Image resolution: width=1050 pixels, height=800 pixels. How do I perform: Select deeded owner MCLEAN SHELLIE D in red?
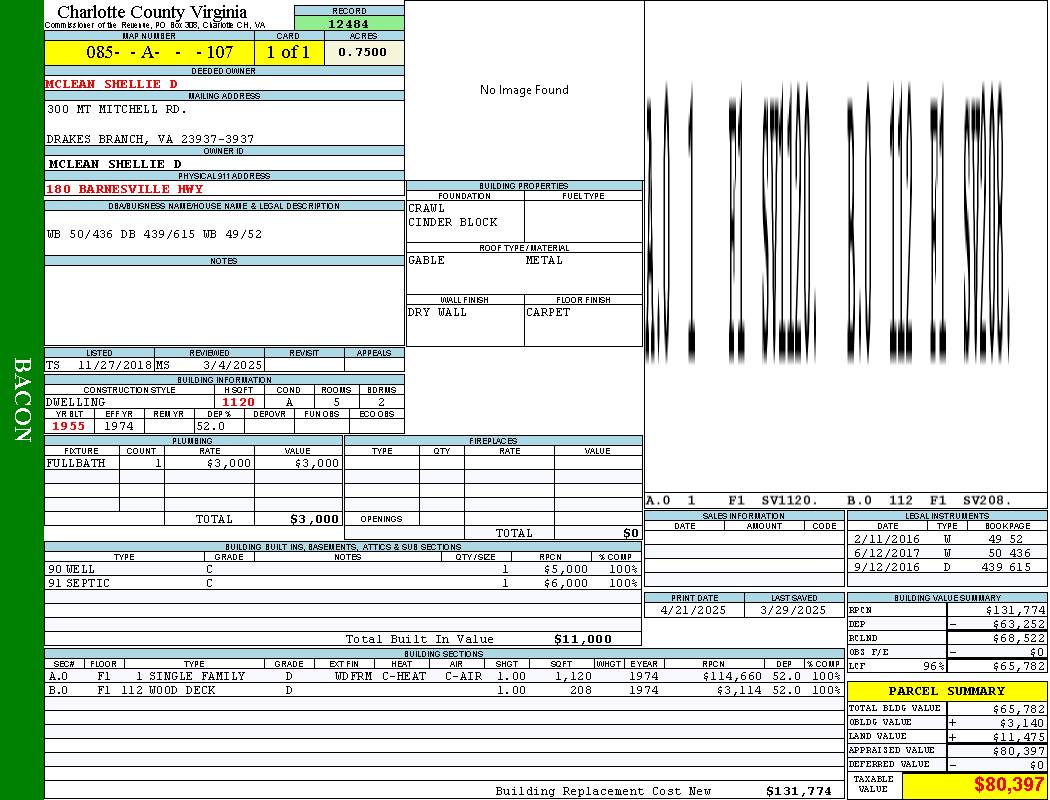(x=111, y=84)
